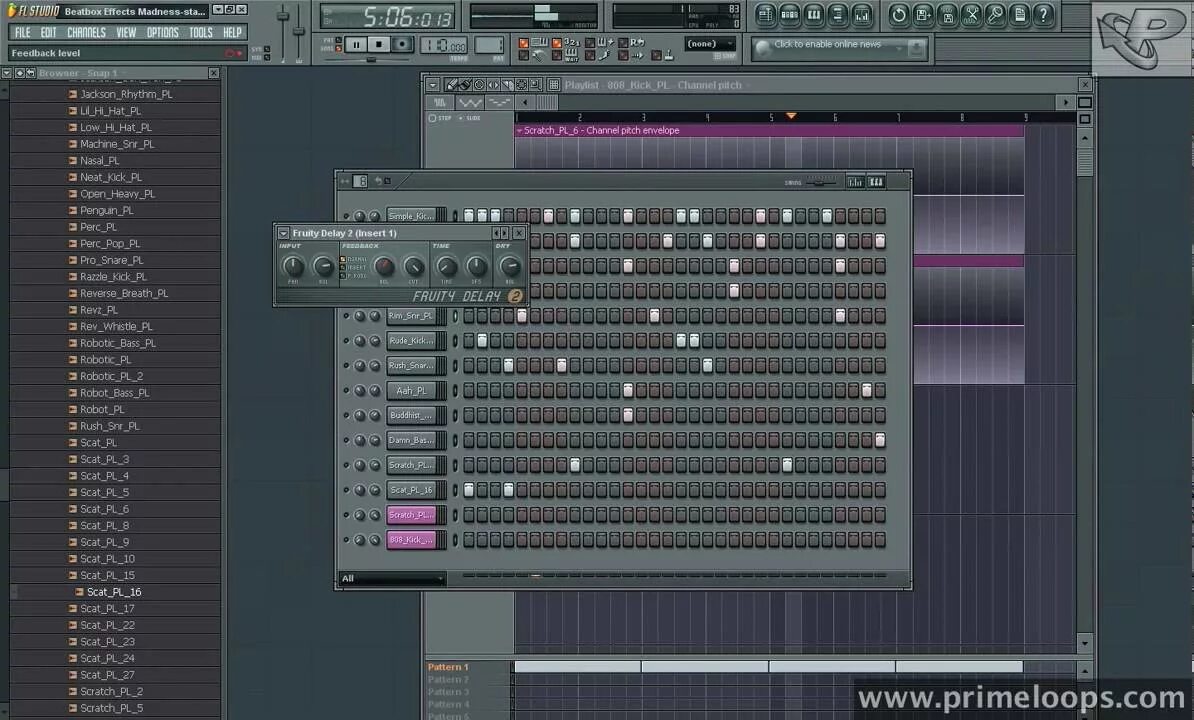Click the scissors render icon in the toolbar
This screenshot has height=720, width=1194.
pos(972,15)
